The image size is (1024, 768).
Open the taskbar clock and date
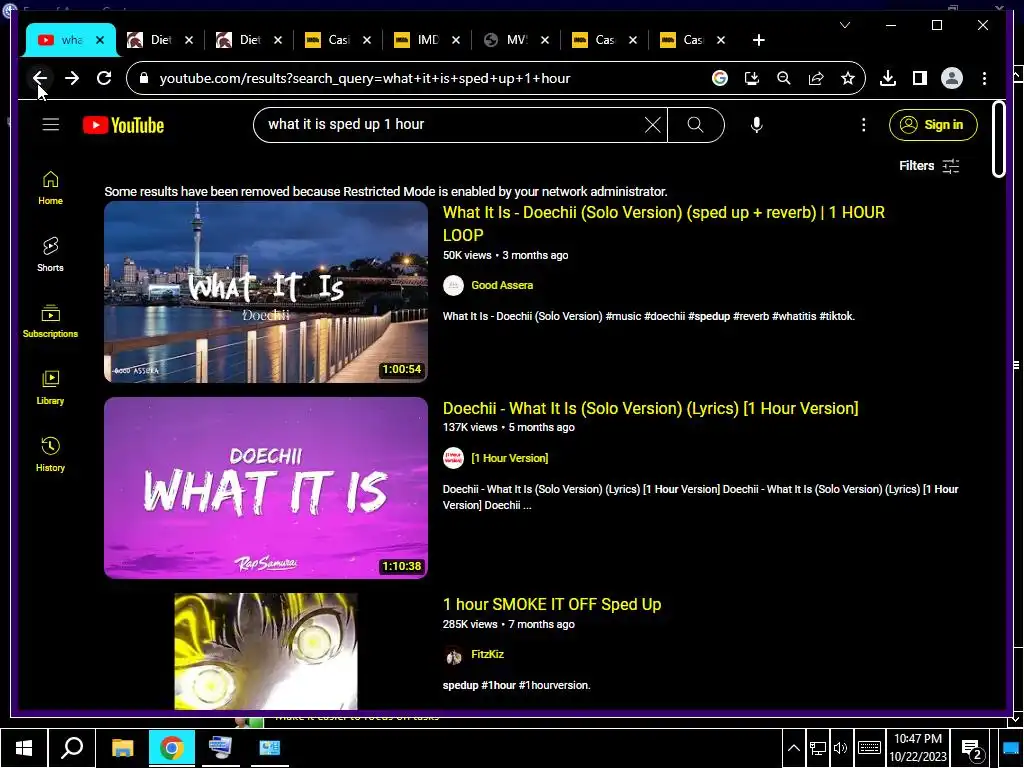tap(918, 748)
